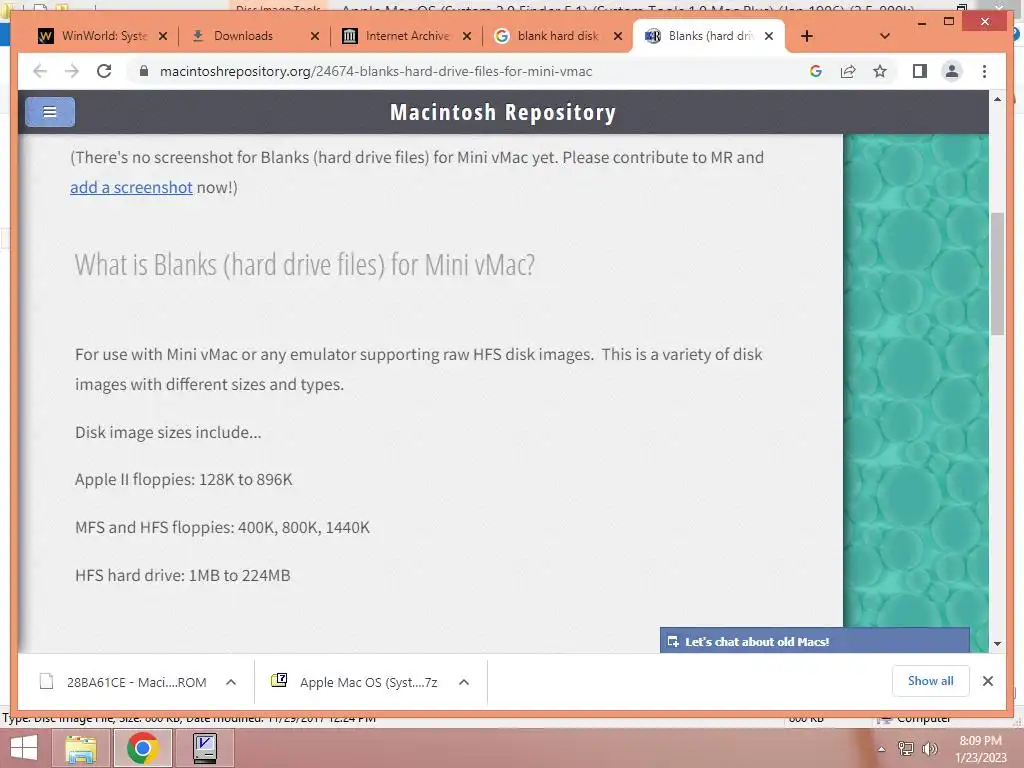Click the vertical scrollbar thumb
The image size is (1024, 768).
[997, 274]
